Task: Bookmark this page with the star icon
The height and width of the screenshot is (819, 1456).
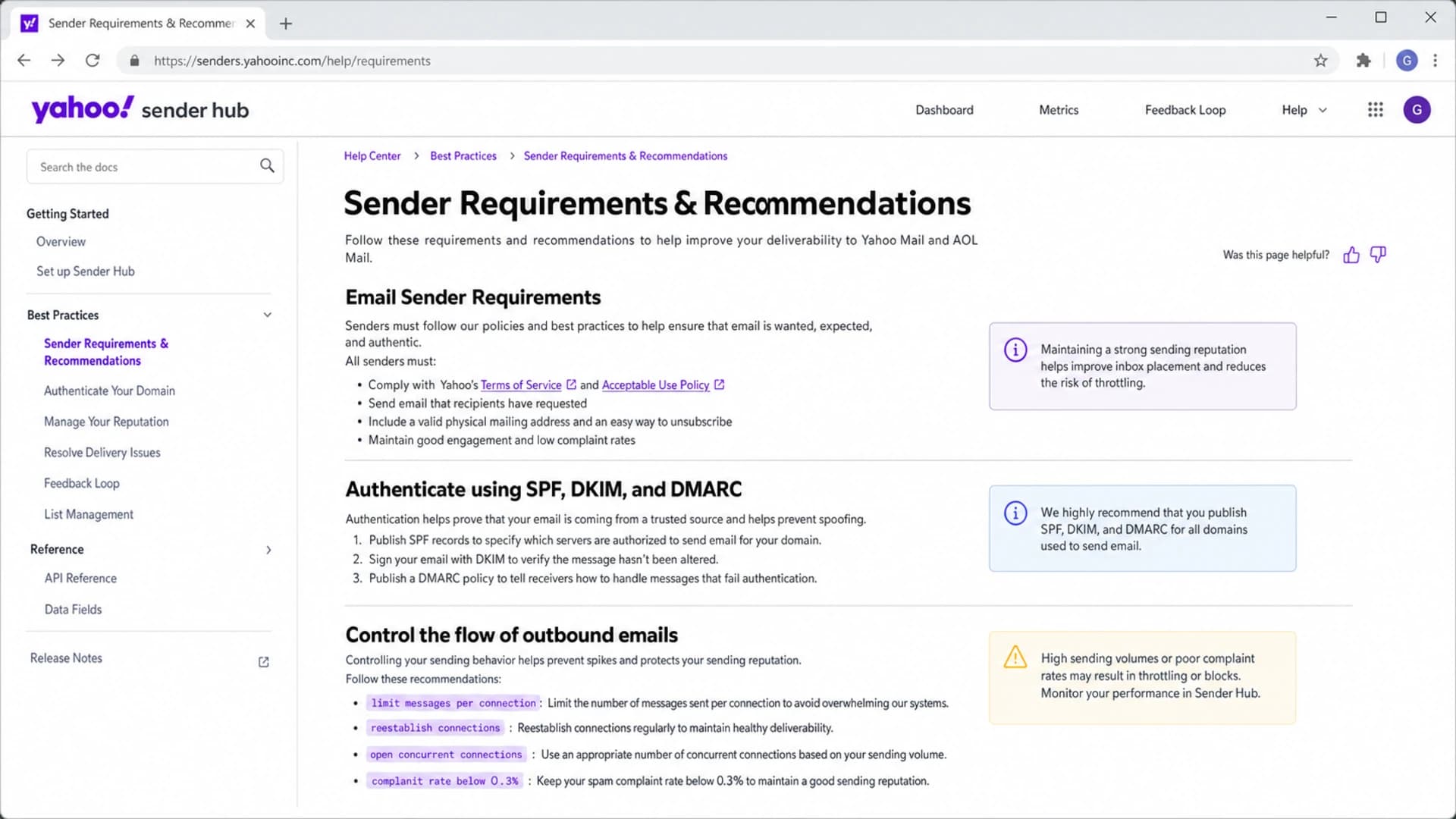Action: click(x=1320, y=61)
